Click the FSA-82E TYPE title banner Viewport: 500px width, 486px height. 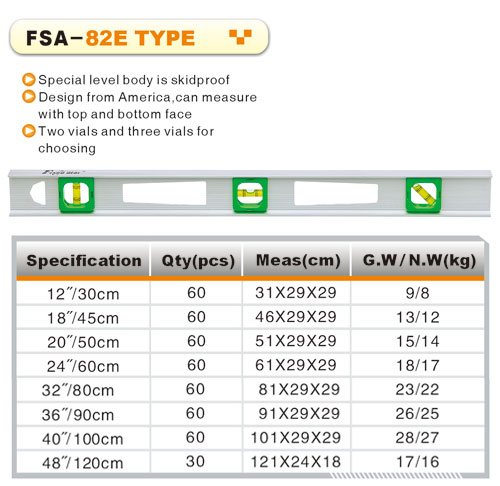[139, 37]
